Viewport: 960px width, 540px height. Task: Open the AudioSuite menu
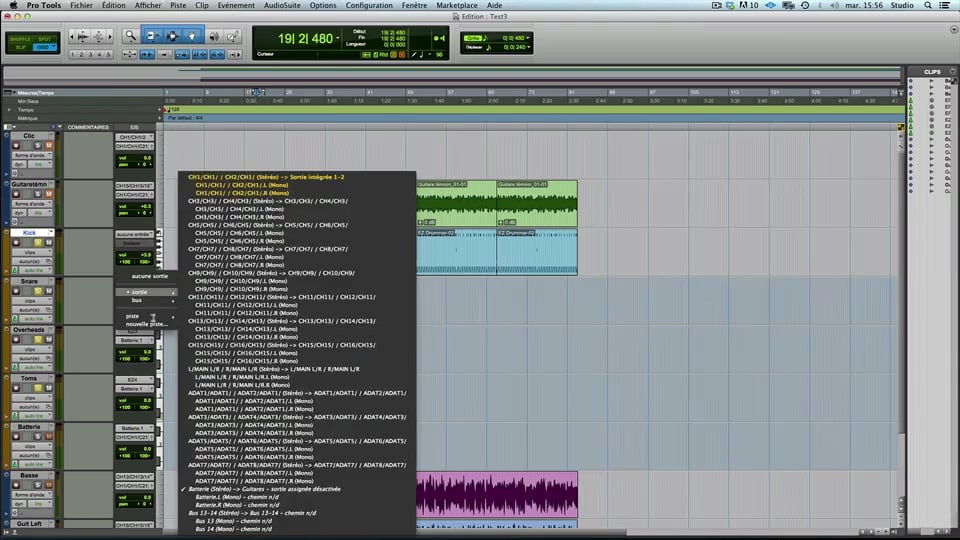[x=282, y=5]
